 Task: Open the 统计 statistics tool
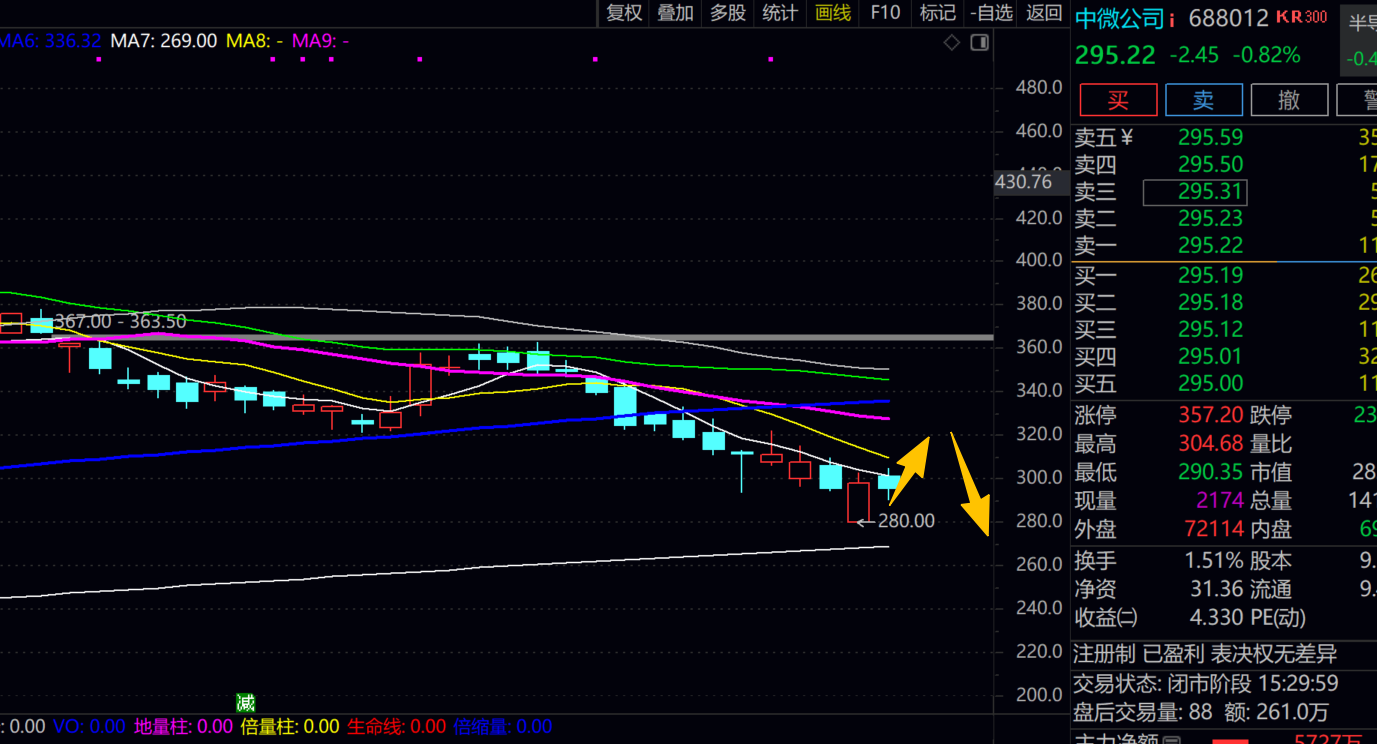tap(780, 13)
